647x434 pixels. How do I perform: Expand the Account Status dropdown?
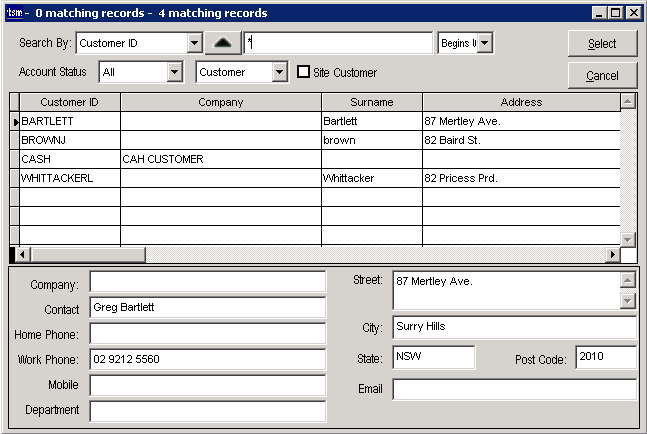click(x=174, y=72)
